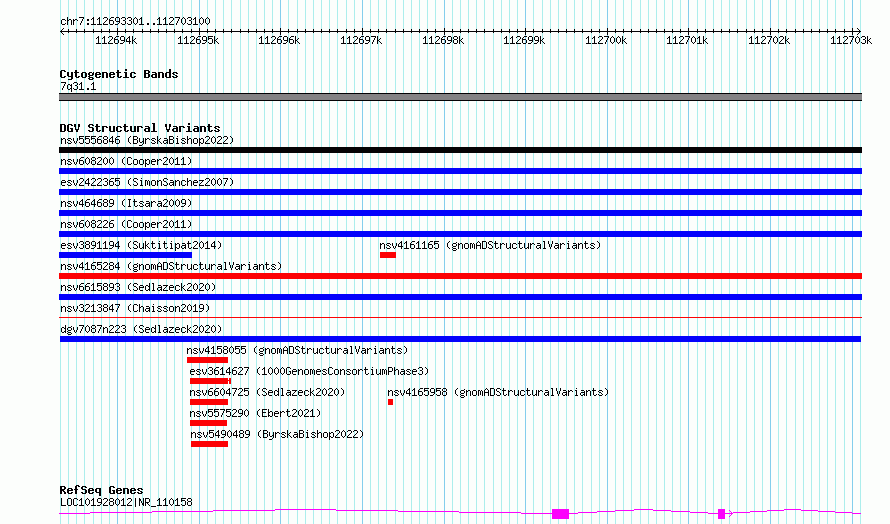Image resolution: width=890 pixels, height=524 pixels.
Task: Click the 112696k ruler tick label
Action: tap(279, 40)
